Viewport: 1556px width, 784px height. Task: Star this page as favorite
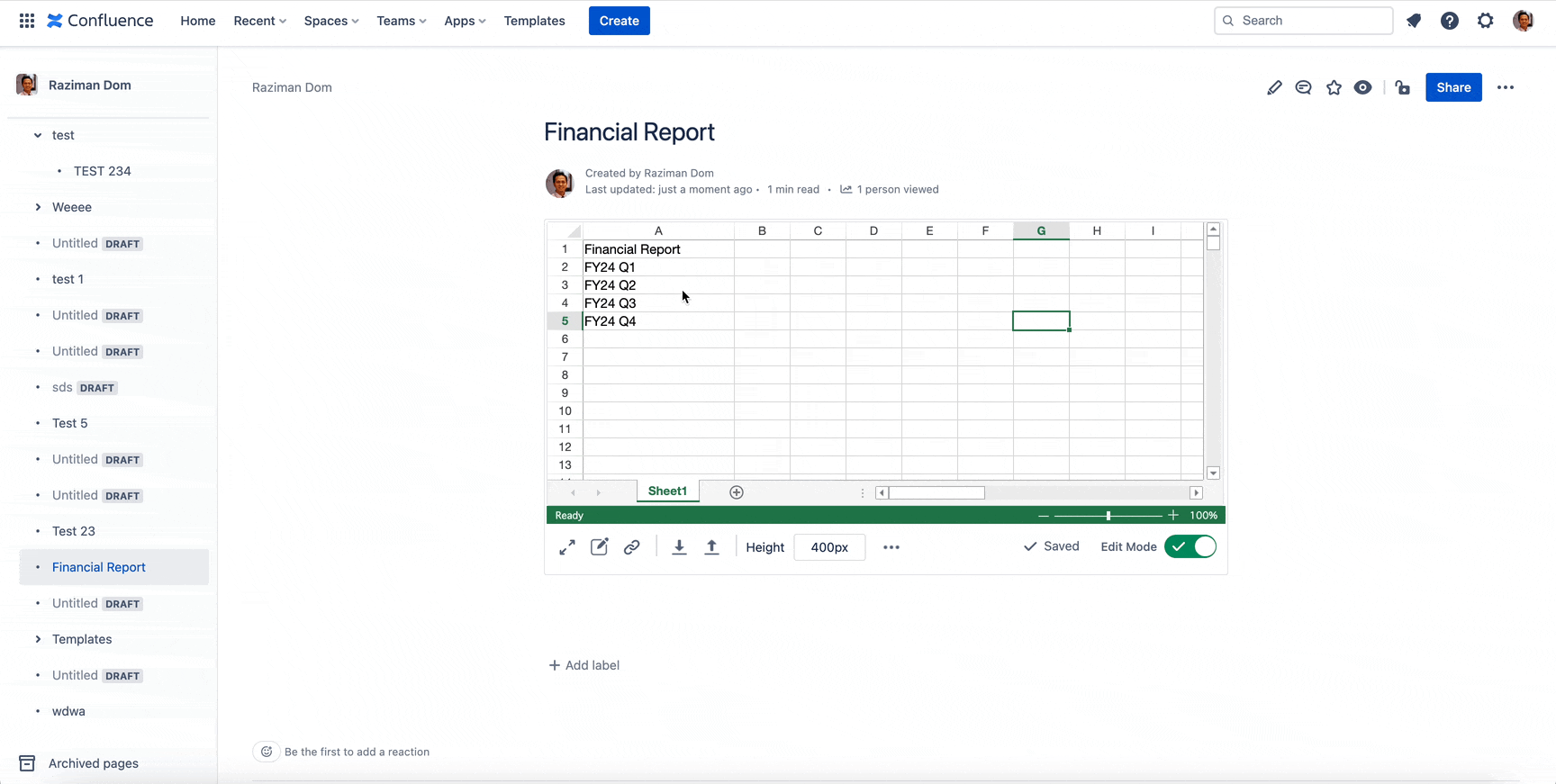[1334, 87]
